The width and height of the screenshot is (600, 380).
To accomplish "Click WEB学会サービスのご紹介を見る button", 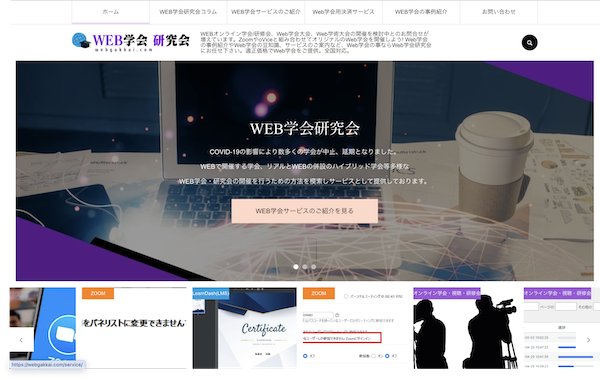I will (x=305, y=211).
